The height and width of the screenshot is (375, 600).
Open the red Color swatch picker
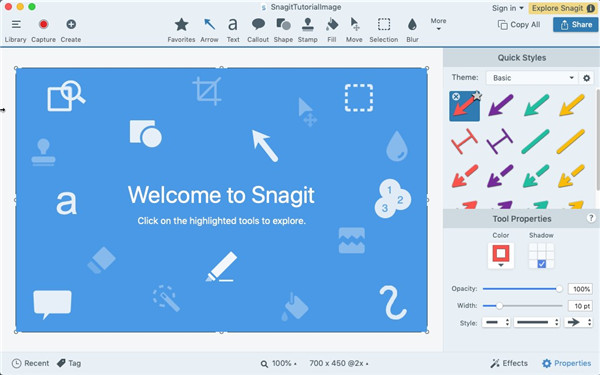pos(501,255)
